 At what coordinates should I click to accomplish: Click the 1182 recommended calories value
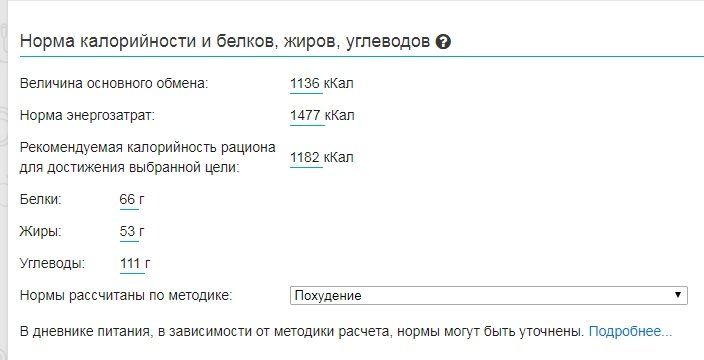click(305, 157)
